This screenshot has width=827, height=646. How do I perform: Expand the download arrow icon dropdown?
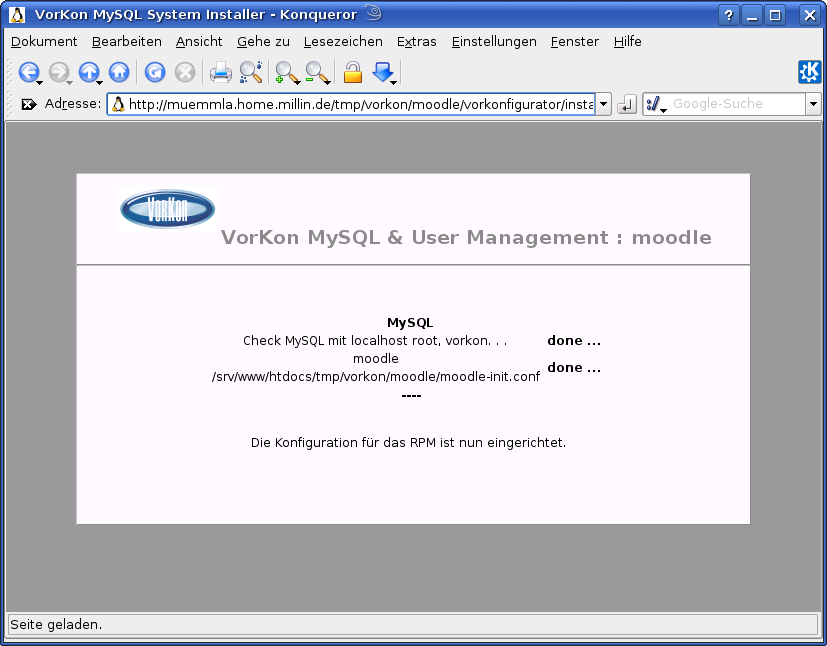[393, 83]
